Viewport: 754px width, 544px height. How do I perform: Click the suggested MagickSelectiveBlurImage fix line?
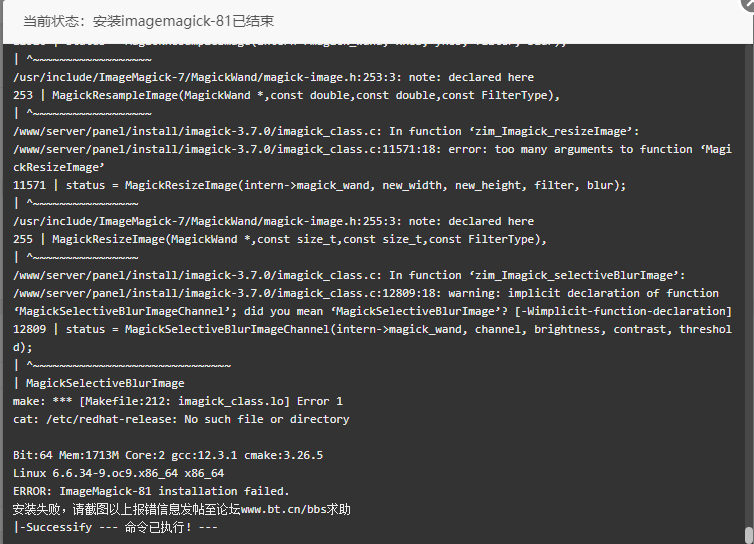[x=99, y=383]
